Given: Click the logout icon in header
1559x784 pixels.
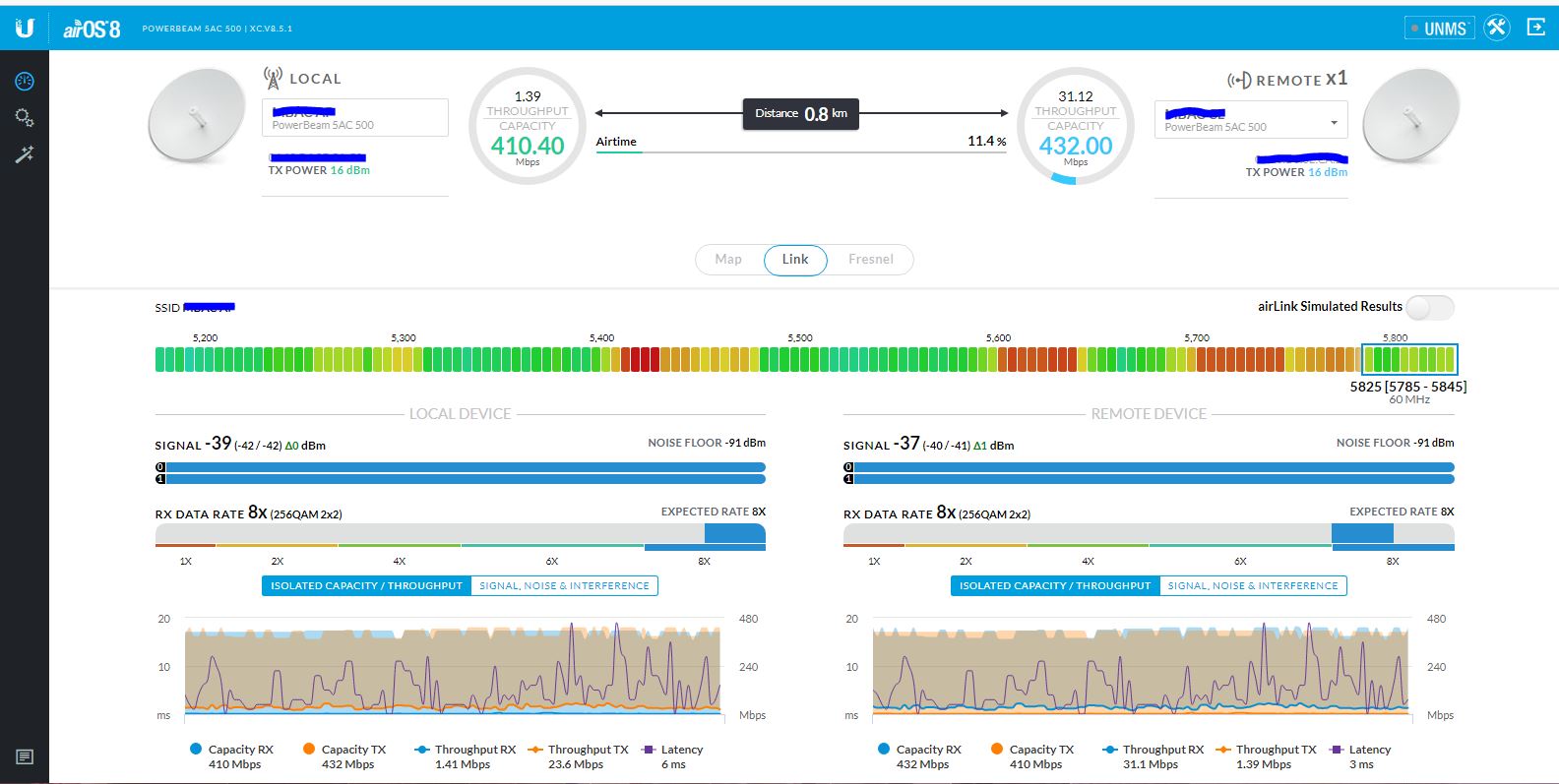Looking at the screenshot, I should (1535, 28).
